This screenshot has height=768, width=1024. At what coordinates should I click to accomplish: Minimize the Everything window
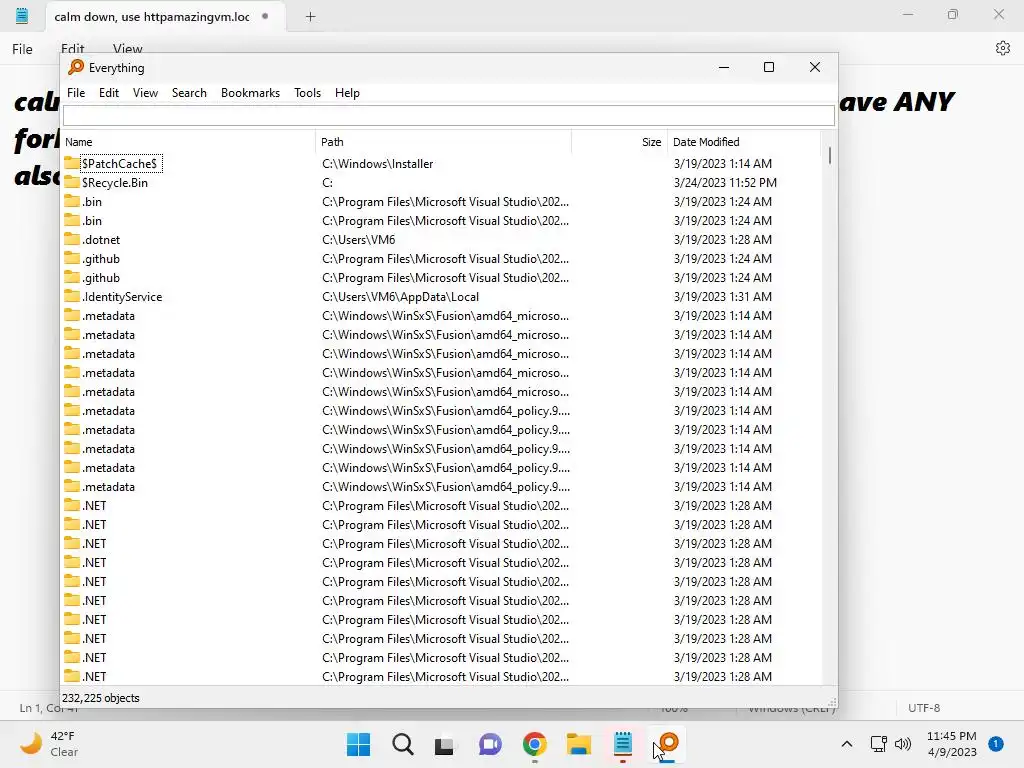coord(724,67)
